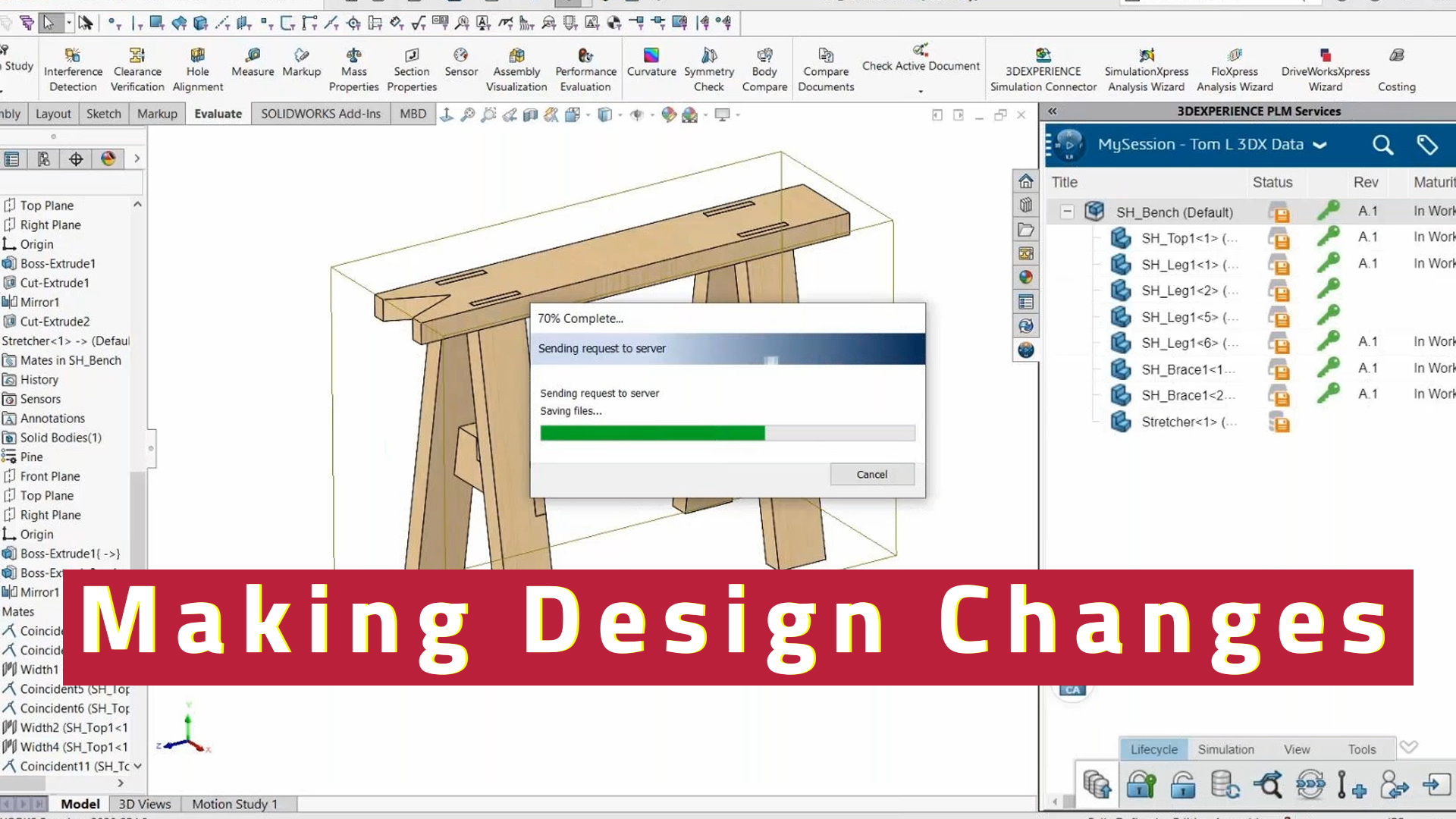The width and height of the screenshot is (1456, 819).
Task: Collapse SH_Bench (Default) tree node
Action: 1067,212
